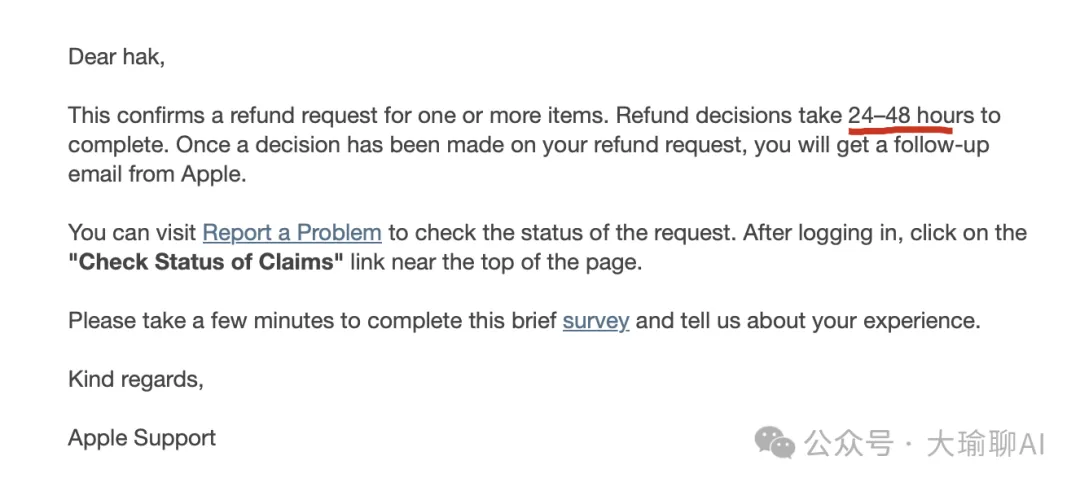This screenshot has height=487, width=1080.
Task: Click the phrase "link near the top of the page"
Action: (x=498, y=263)
